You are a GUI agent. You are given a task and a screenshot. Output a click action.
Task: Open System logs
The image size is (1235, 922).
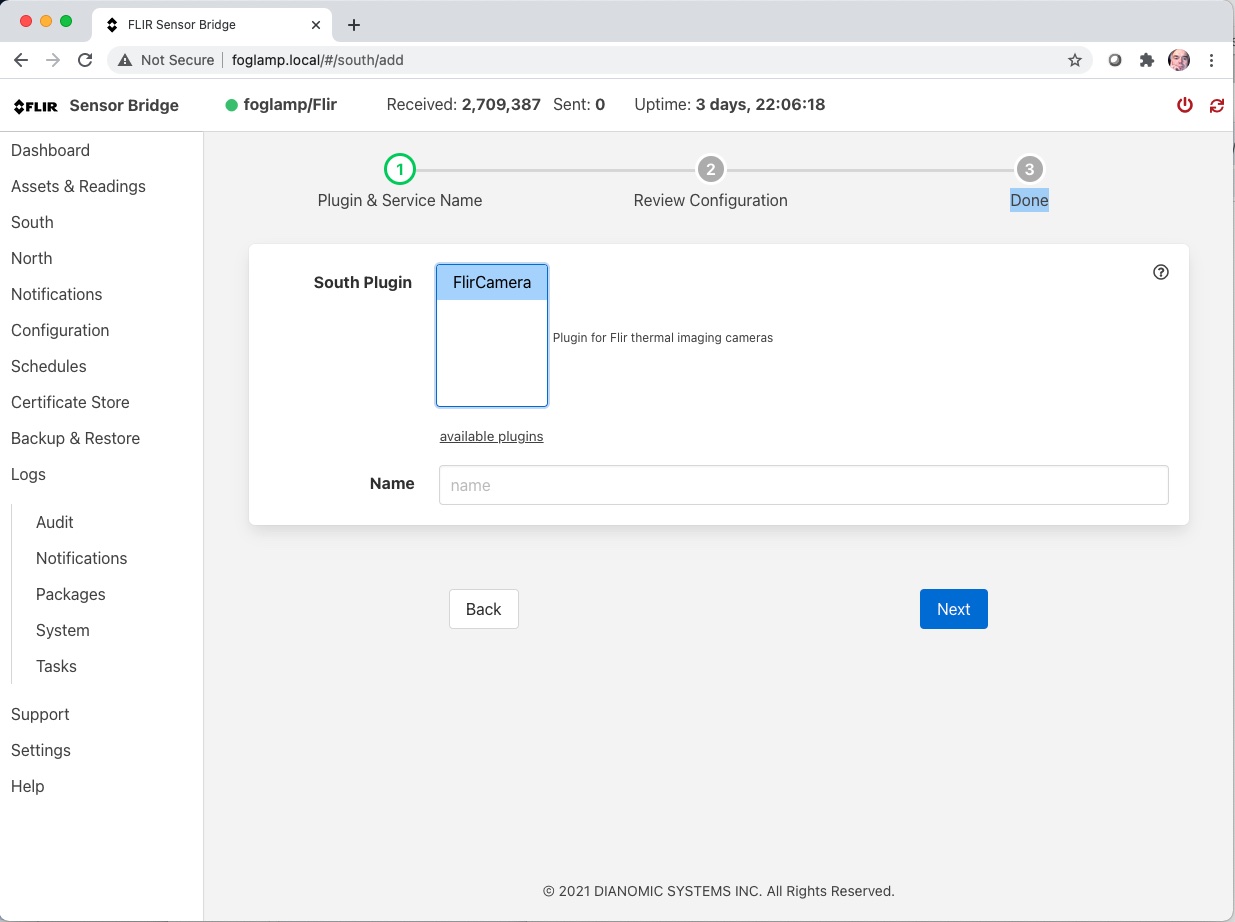point(62,630)
